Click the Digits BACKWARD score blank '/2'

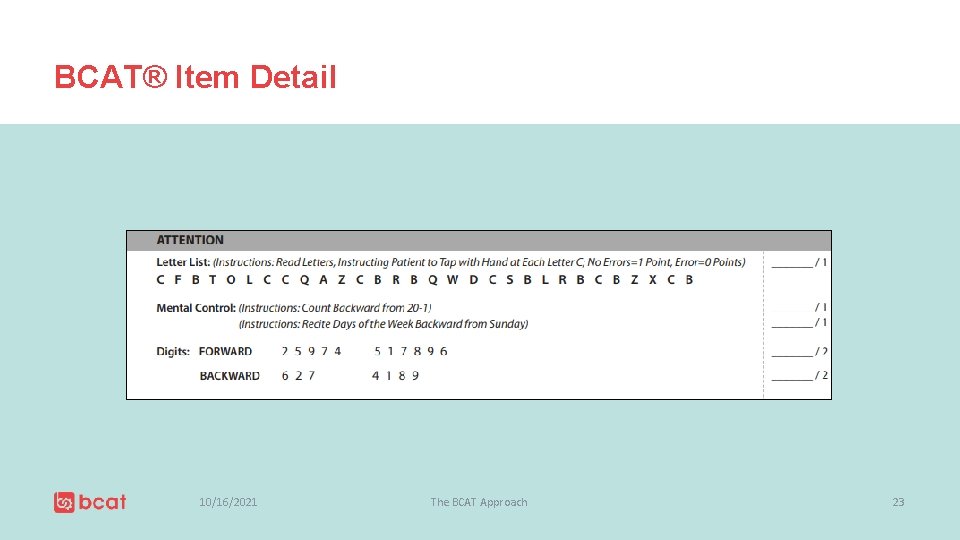[x=800, y=376]
